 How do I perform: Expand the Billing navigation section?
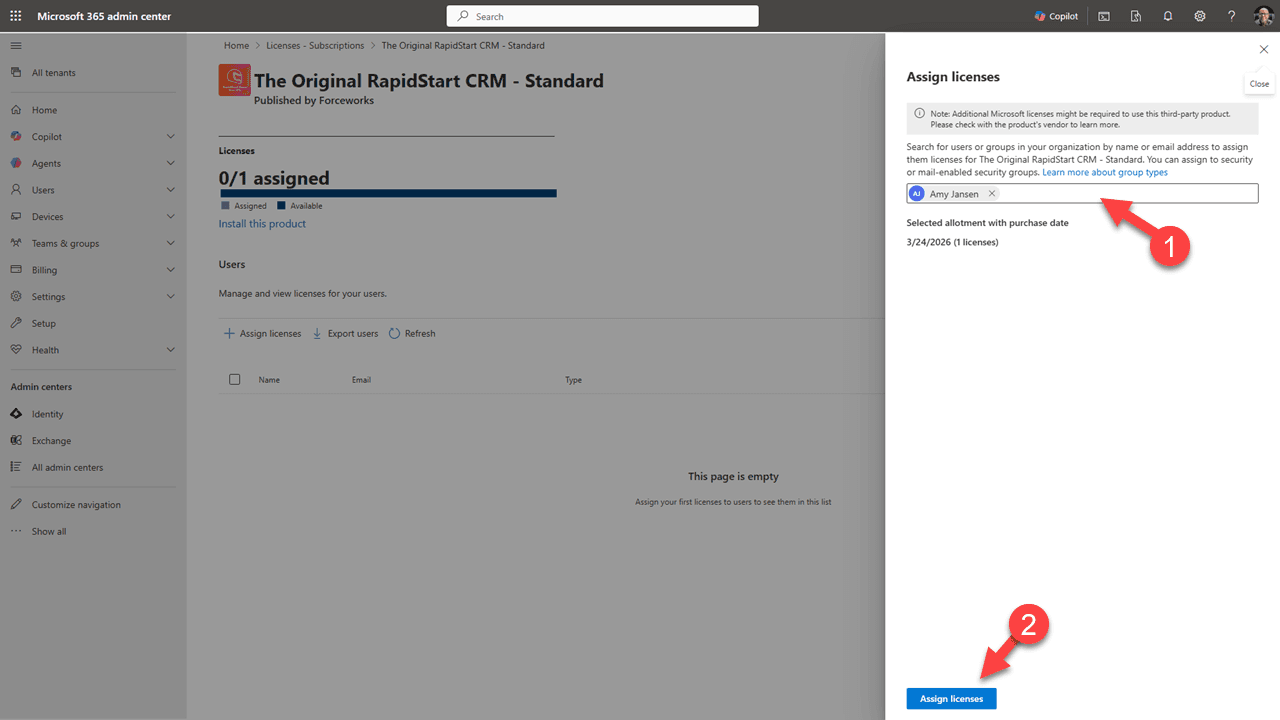tap(170, 270)
